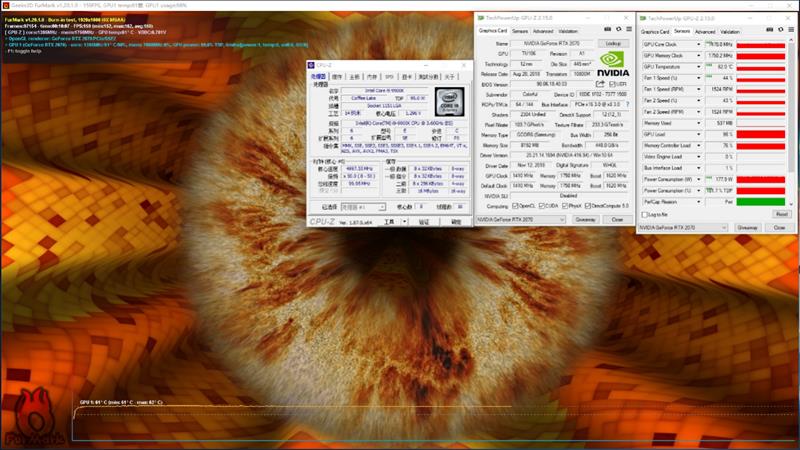
Task: Toggle the OpenCL checkbox
Action: pos(515,206)
